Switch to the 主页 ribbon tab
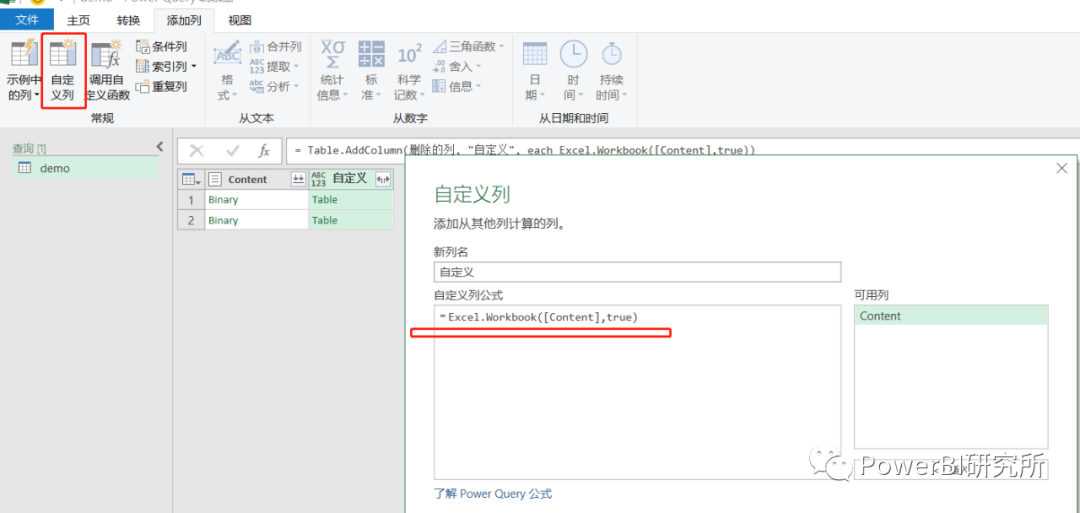The image size is (1080, 513). click(x=79, y=21)
